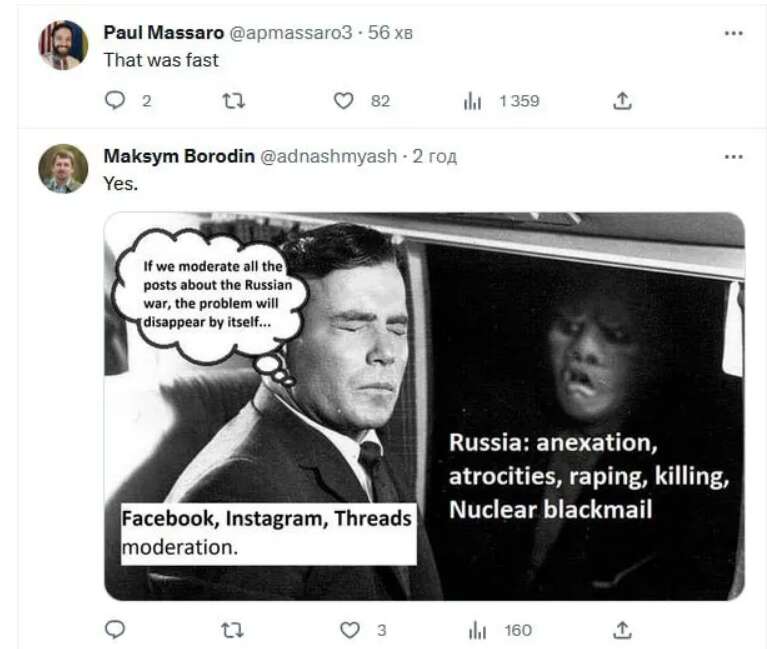Open more options for Maksym Borodin's tweet
This screenshot has width=767, height=649.
733,157
